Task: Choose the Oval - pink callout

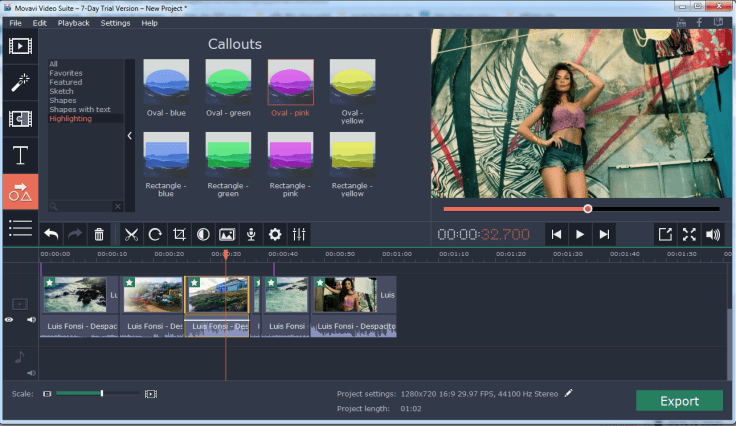Action: click(291, 88)
